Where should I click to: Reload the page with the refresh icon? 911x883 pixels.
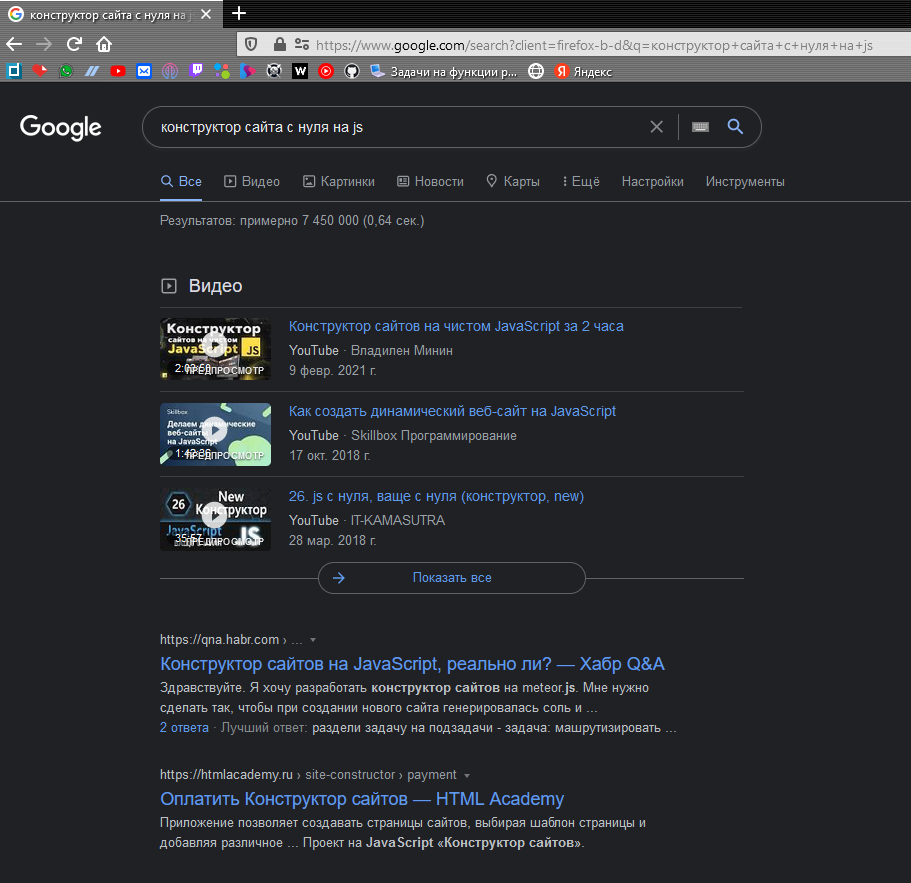(74, 44)
